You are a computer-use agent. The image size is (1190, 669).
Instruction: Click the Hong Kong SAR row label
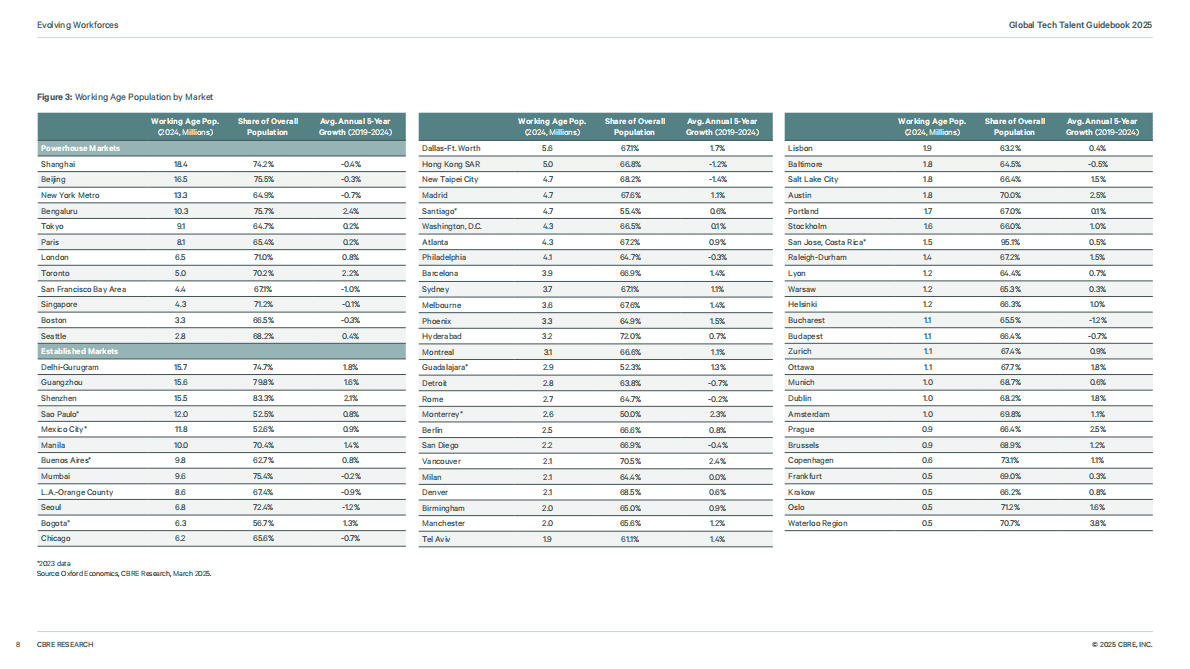click(x=451, y=164)
